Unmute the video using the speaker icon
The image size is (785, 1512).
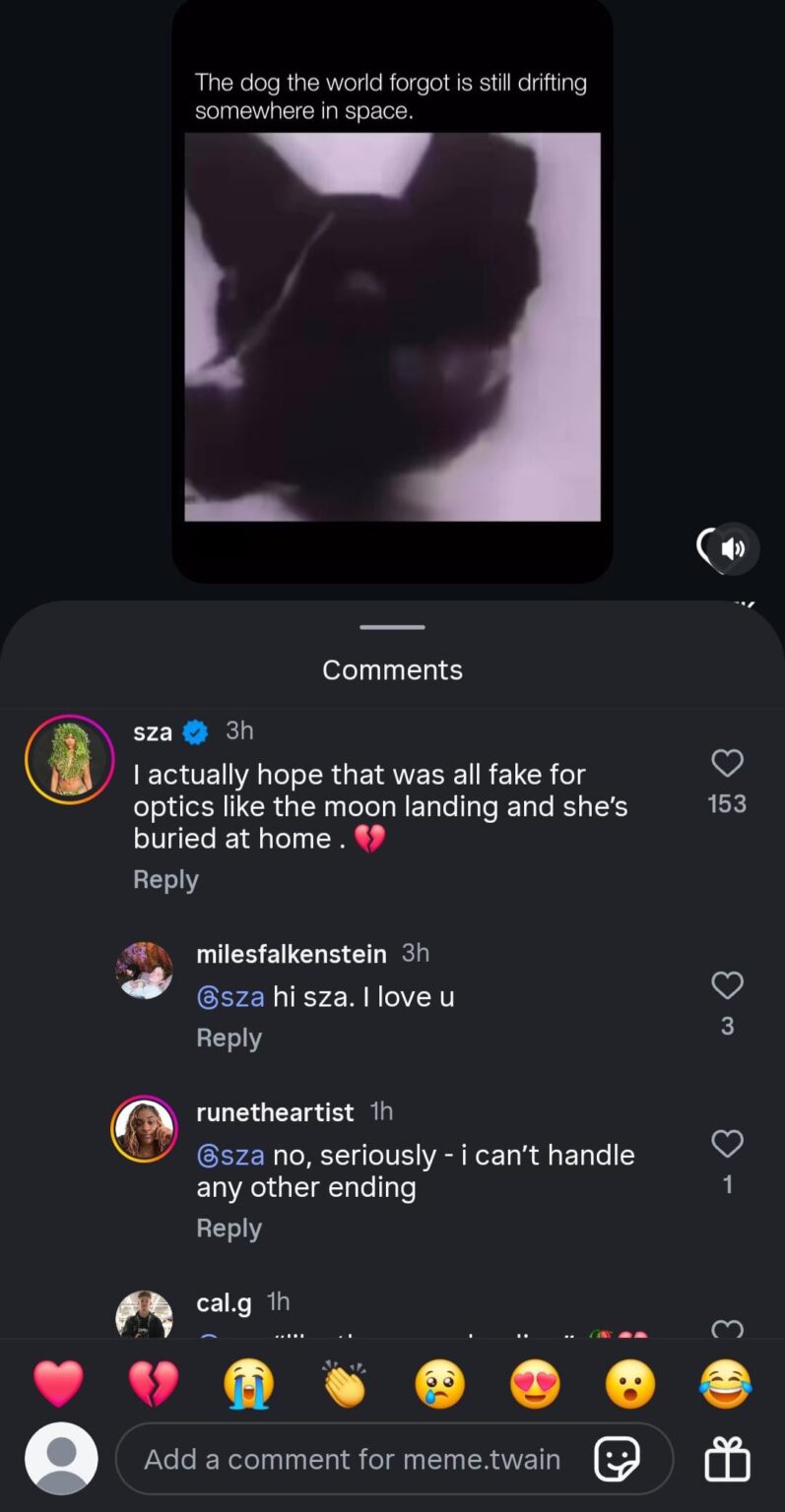(733, 549)
